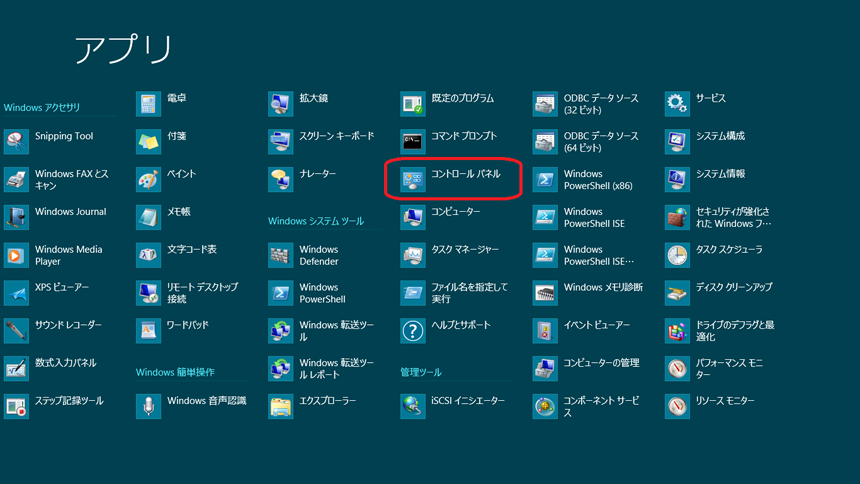Viewport: 860px width, 484px height.
Task: Open Windows 転送ツール レポート icon
Action: (x=280, y=369)
